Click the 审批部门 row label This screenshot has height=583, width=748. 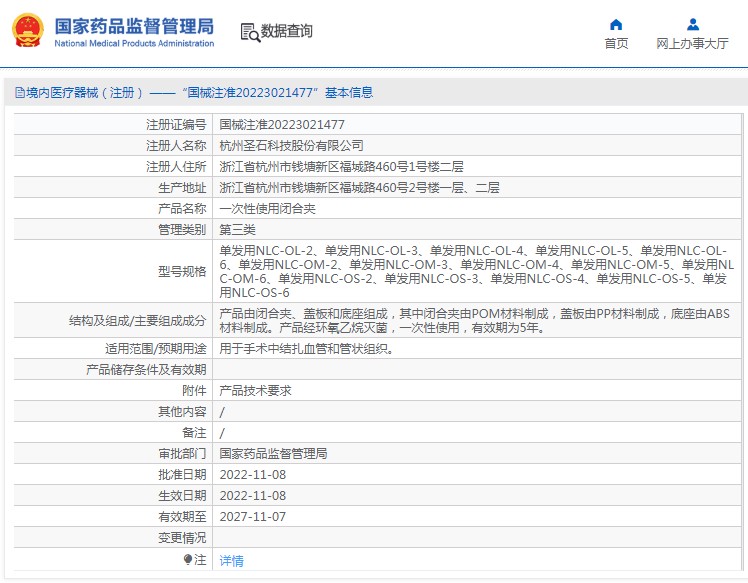pos(182,454)
